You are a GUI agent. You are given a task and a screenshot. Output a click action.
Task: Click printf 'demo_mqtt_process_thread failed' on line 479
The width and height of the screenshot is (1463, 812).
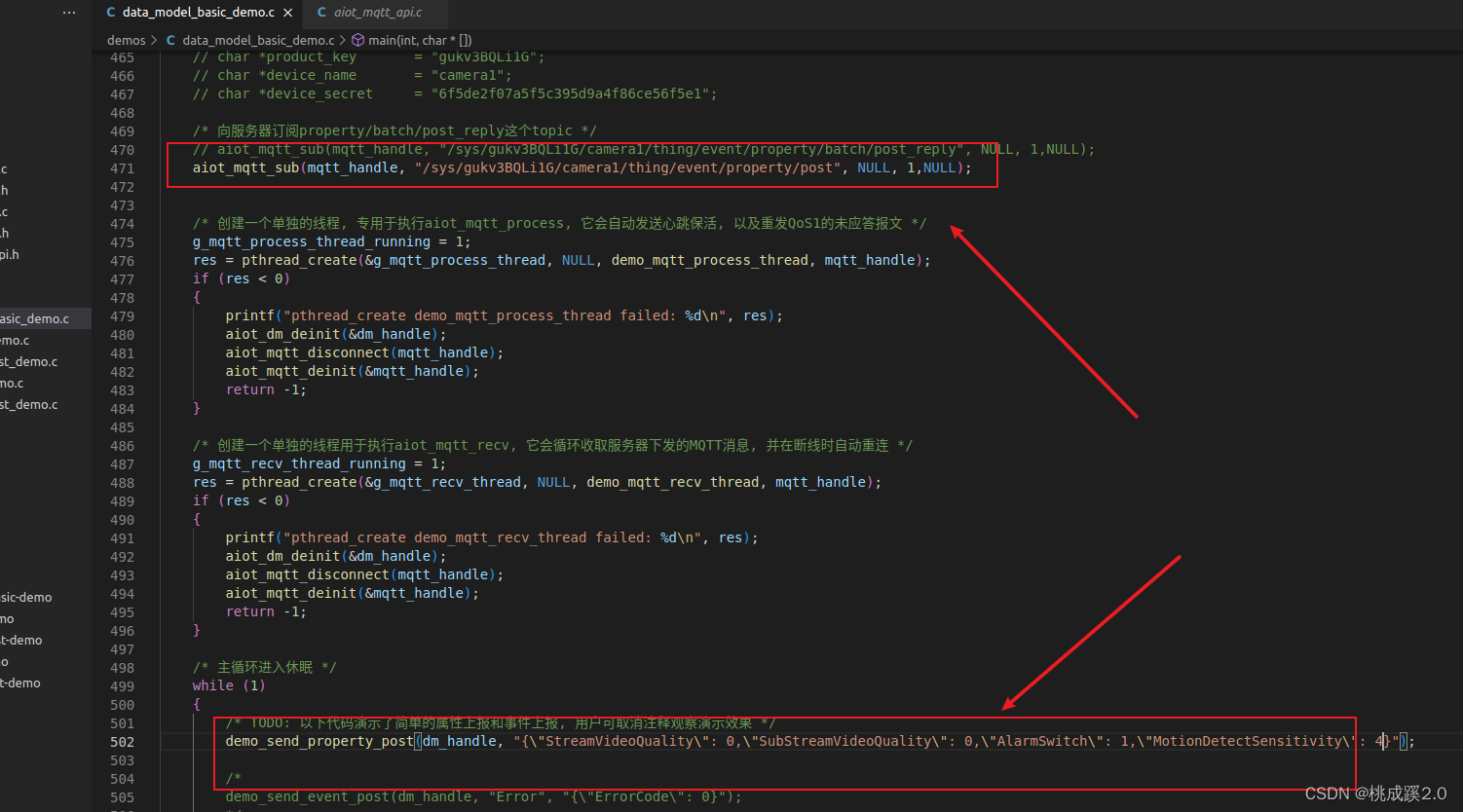click(505, 316)
